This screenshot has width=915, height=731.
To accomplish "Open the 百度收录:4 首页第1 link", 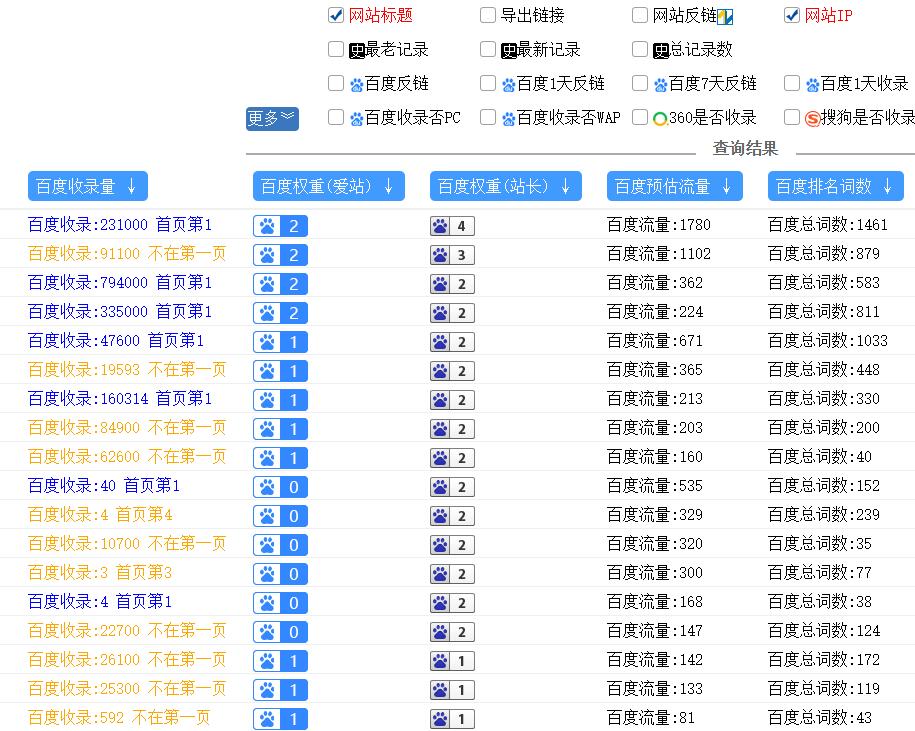I will [100, 601].
